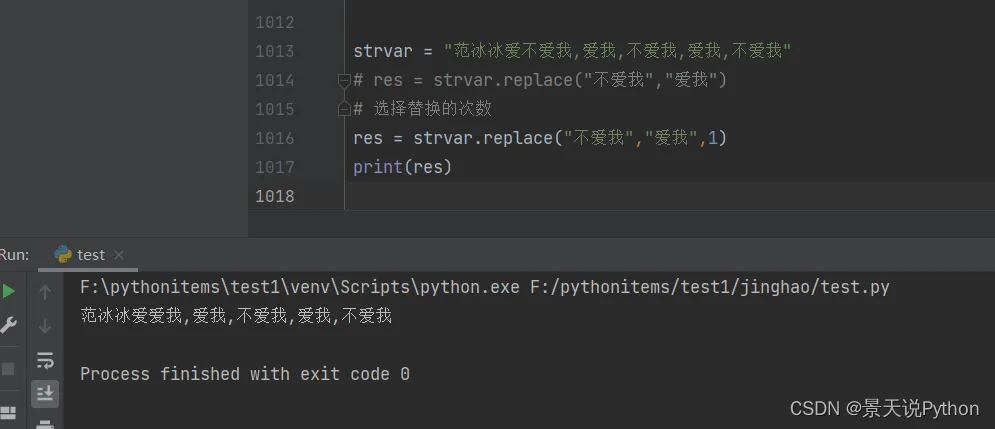The width and height of the screenshot is (995, 429).
Task: Collapse the comment fold at line 1014
Action: coord(344,80)
